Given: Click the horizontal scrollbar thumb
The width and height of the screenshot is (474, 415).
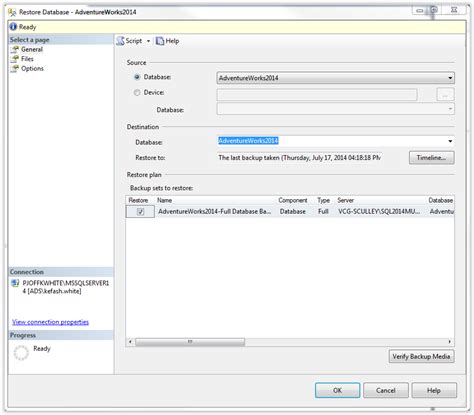Looking at the screenshot, I should coord(190,342).
